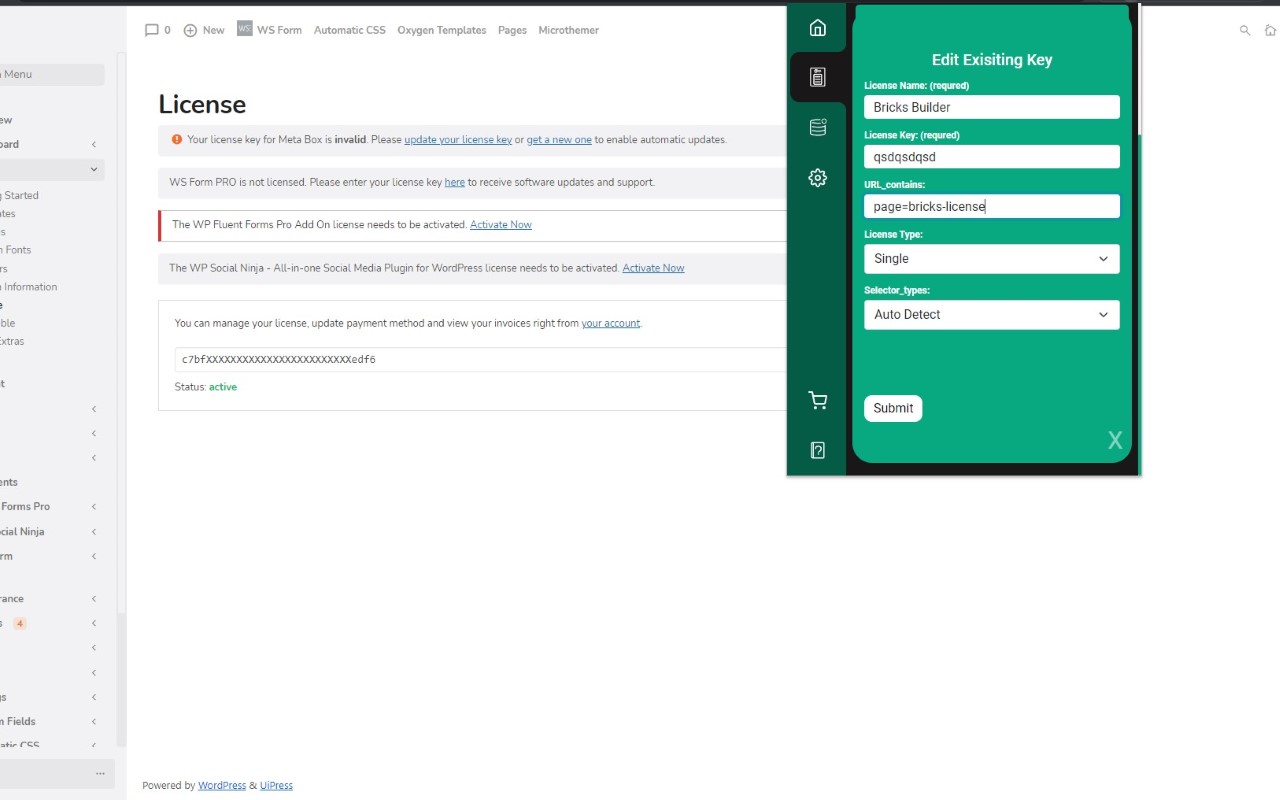Open the WordPress link in the footer

pyautogui.click(x=222, y=786)
